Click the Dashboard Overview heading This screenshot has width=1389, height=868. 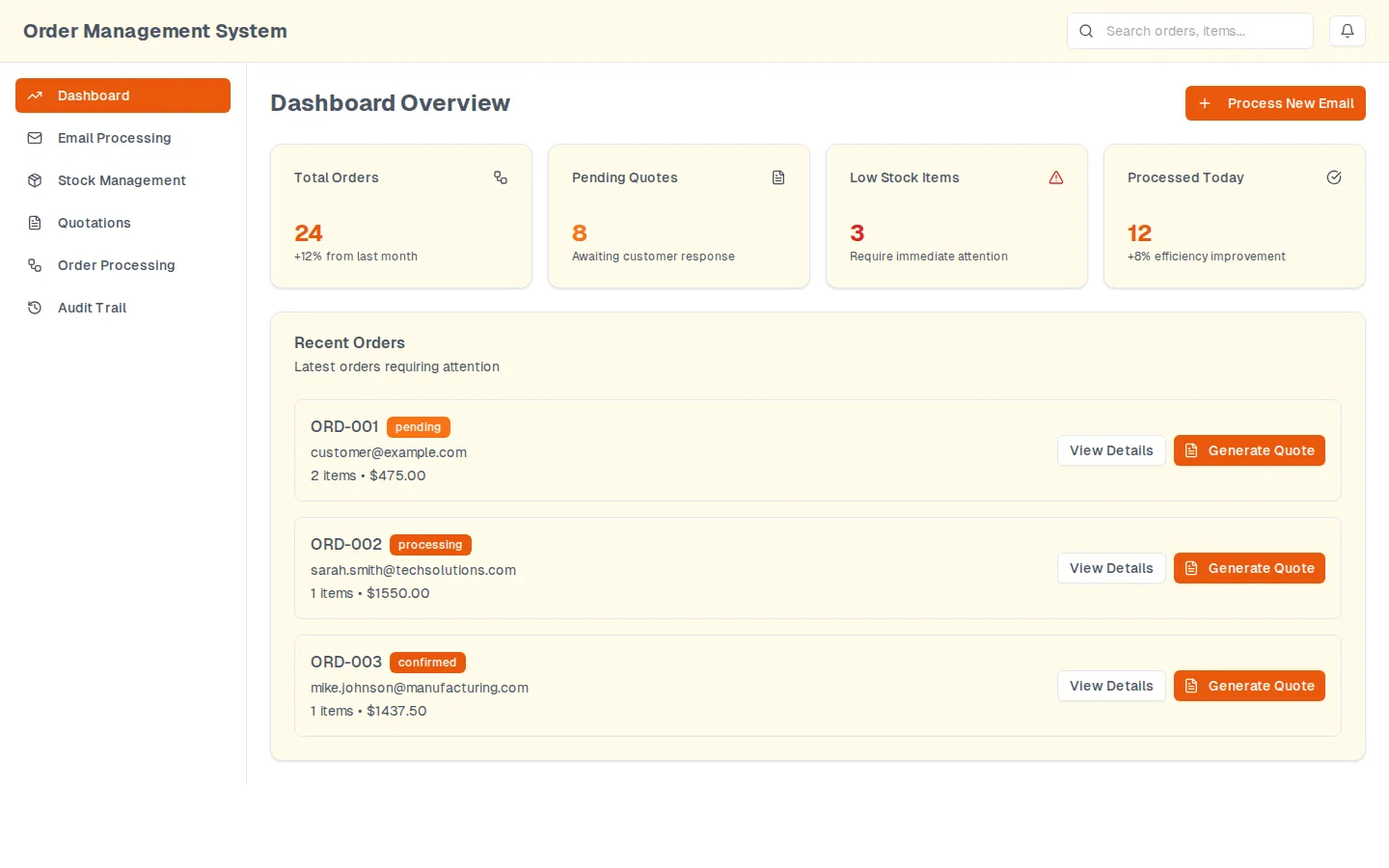tap(390, 103)
